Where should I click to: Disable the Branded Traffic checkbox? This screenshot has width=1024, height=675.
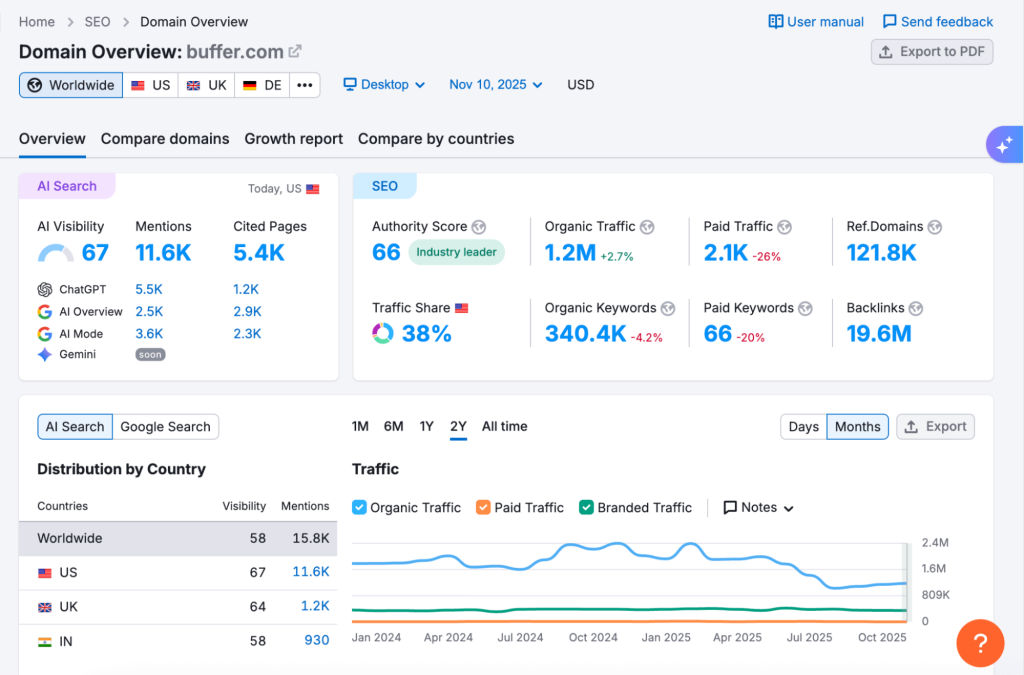[x=586, y=507]
